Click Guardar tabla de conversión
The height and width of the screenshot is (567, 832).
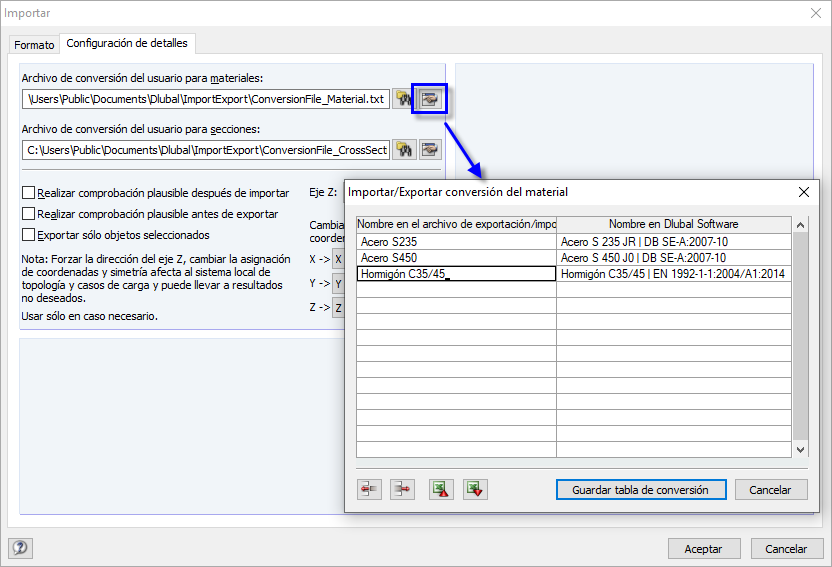pyautogui.click(x=641, y=490)
